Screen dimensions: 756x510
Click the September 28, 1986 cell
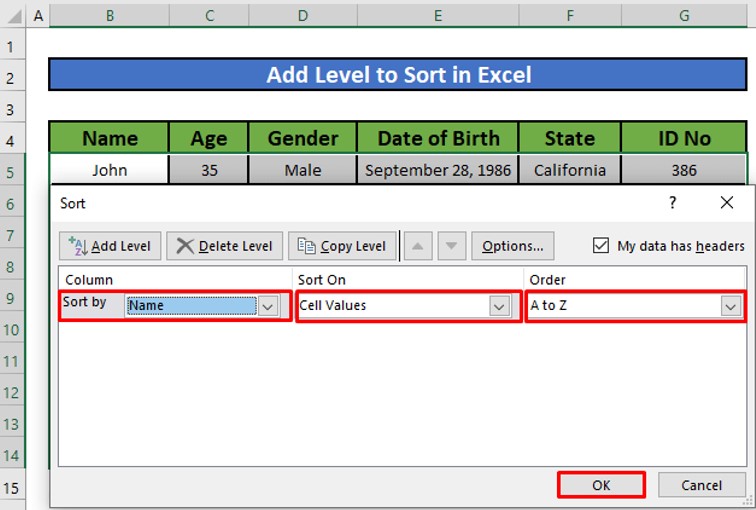pyautogui.click(x=438, y=170)
